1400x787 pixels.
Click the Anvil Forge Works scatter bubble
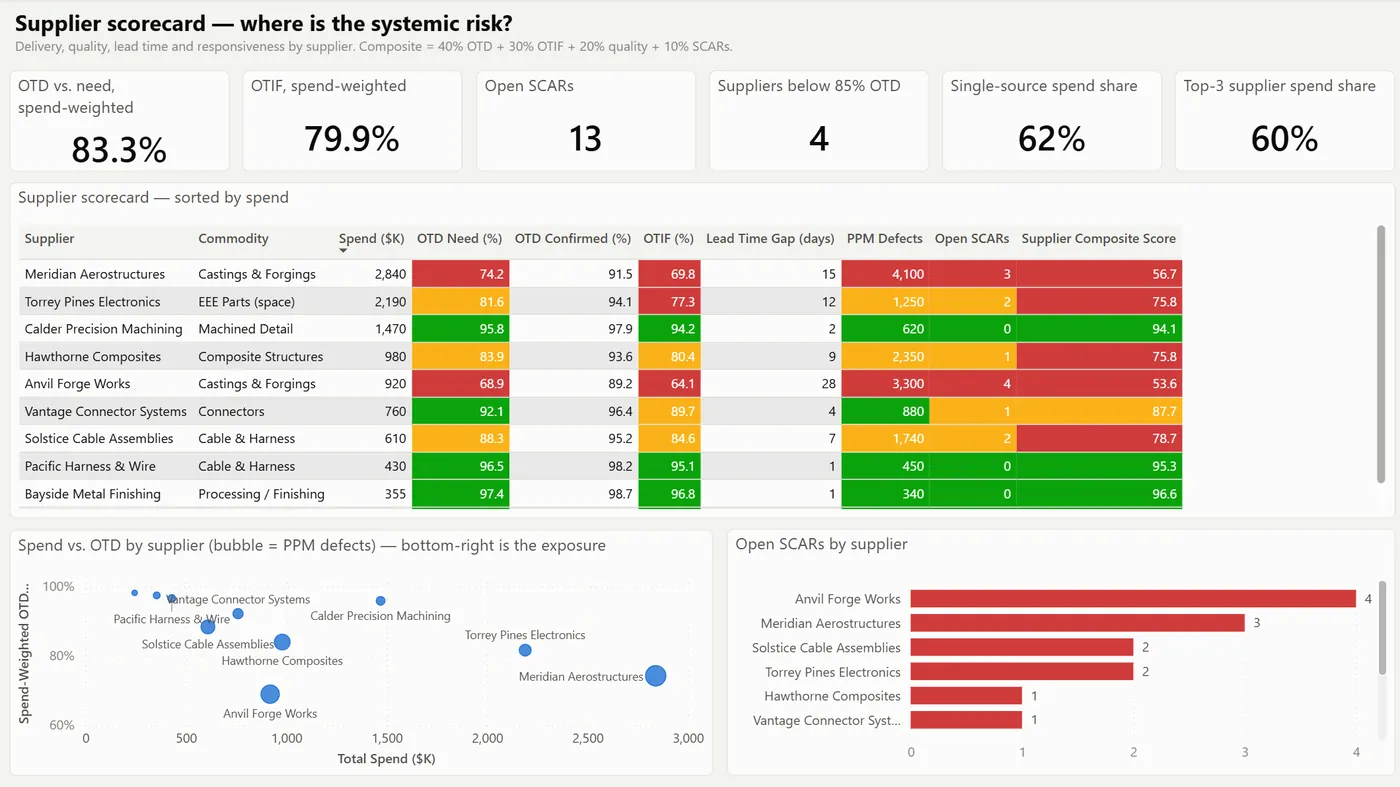point(270,694)
